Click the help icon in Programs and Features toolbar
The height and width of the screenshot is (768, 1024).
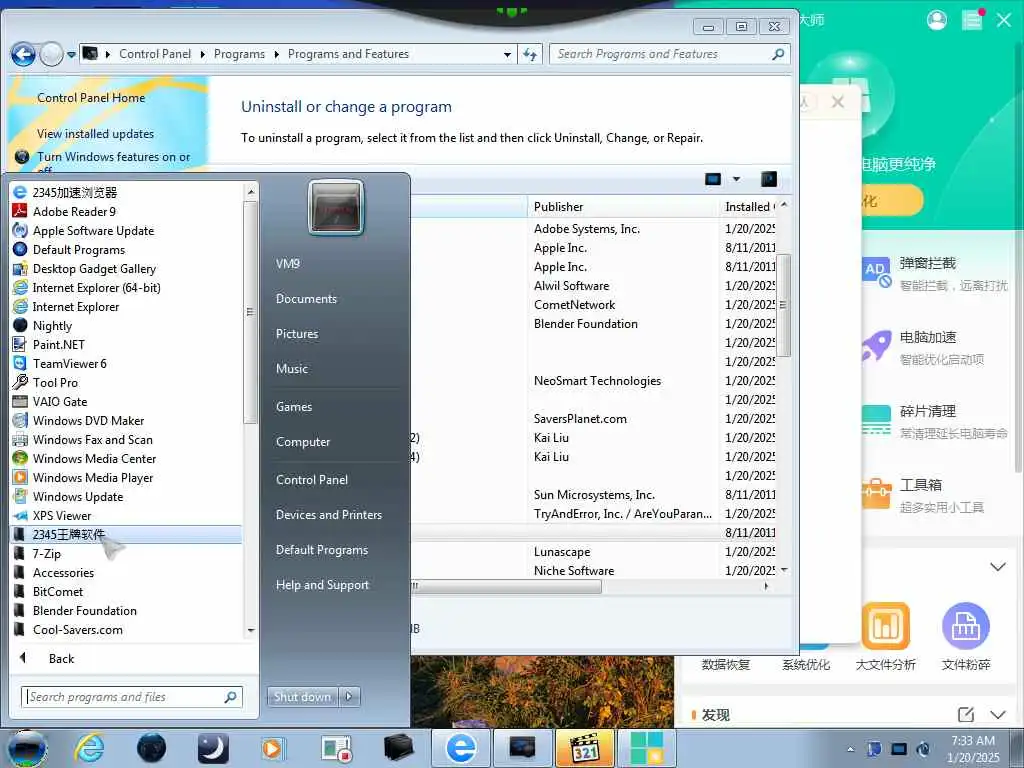tap(769, 179)
